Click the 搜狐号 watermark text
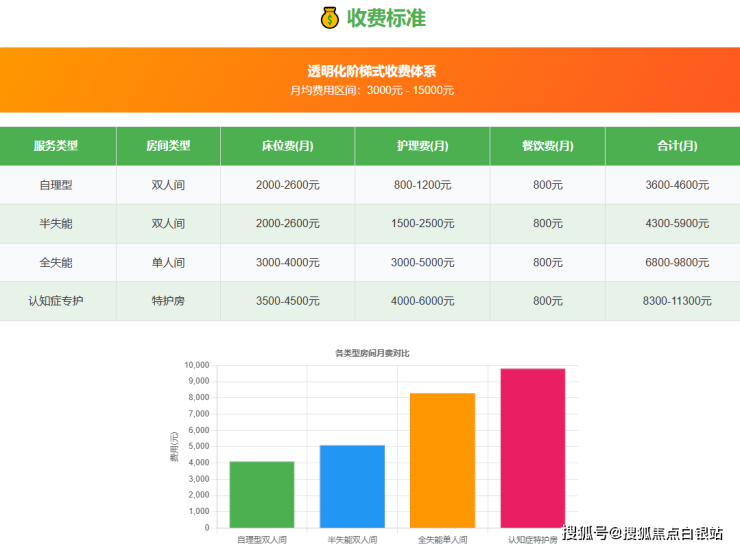 tap(585, 533)
